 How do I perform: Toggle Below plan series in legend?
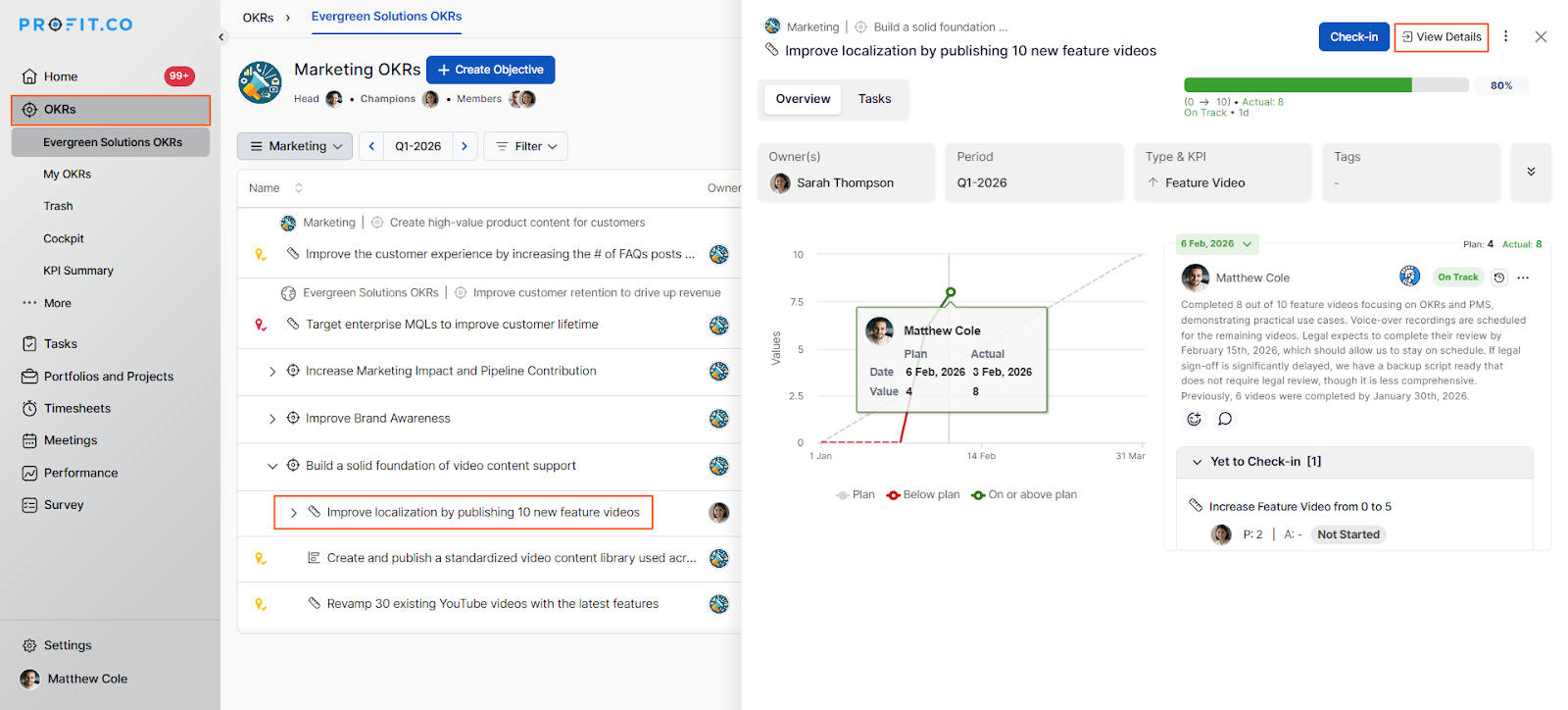click(x=922, y=495)
